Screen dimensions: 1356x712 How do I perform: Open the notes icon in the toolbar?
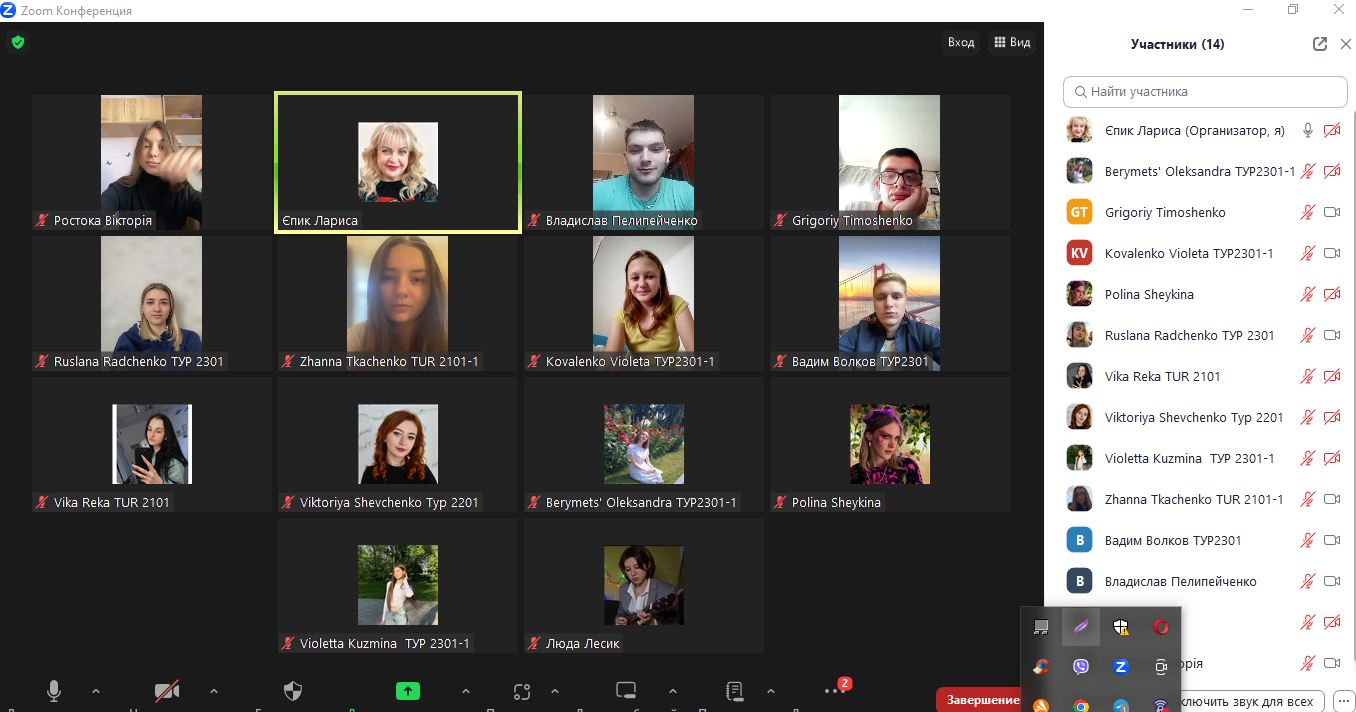tap(735, 690)
